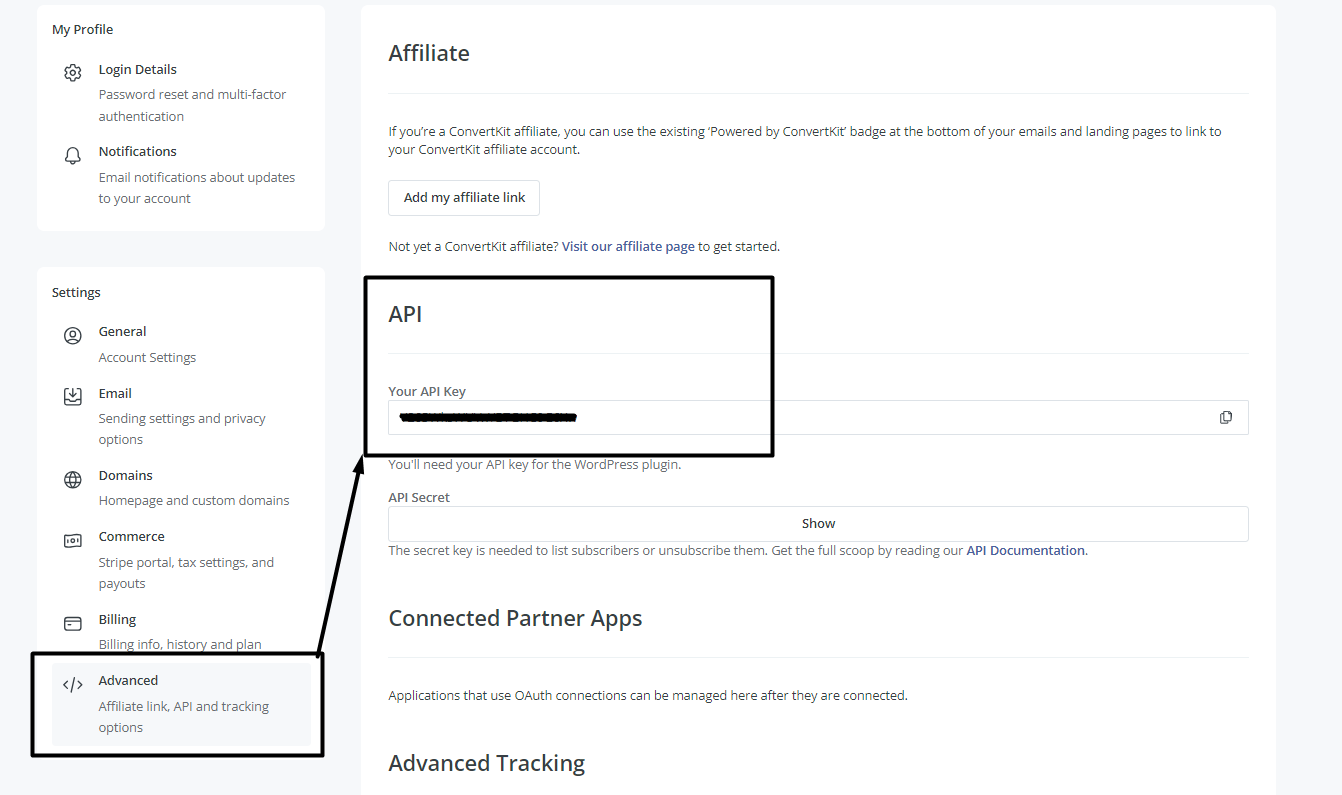Click the API section heading
Viewport: 1342px width, 795px height.
click(x=405, y=314)
